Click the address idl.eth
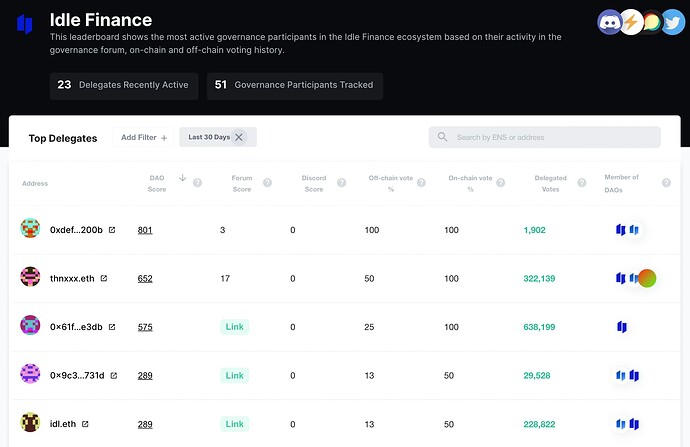 pos(63,424)
